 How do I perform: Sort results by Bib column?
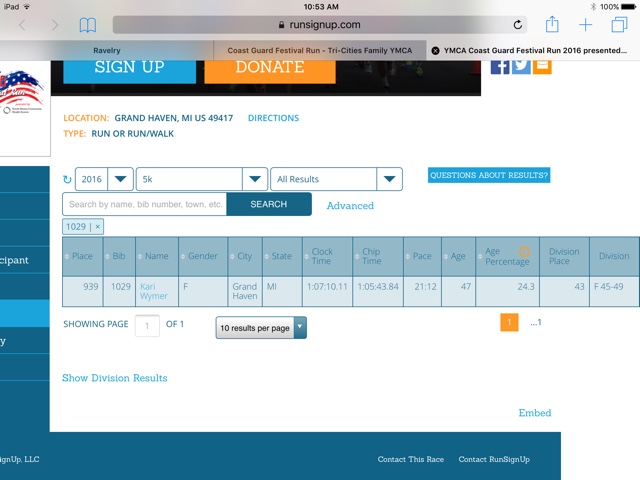coord(119,256)
